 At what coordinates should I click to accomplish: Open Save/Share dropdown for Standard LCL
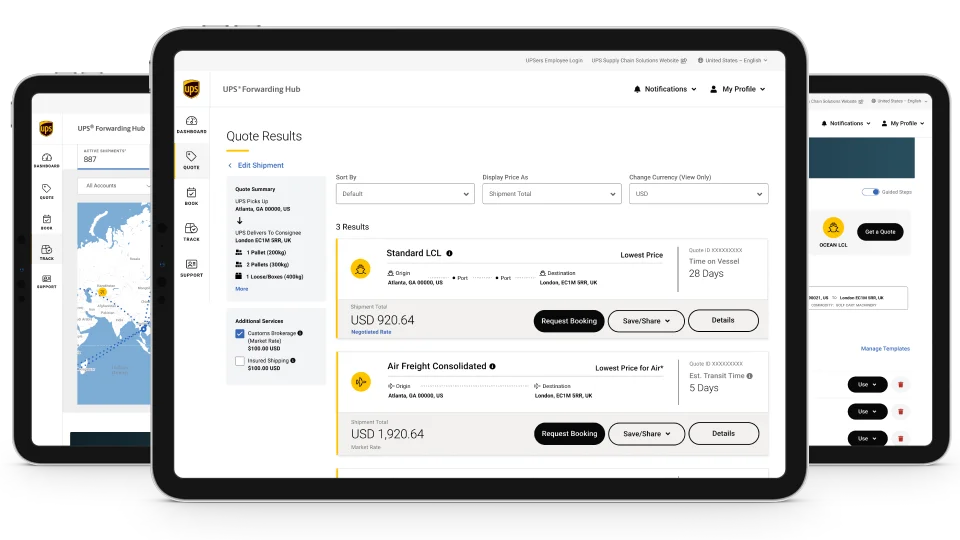pyautogui.click(x=646, y=321)
